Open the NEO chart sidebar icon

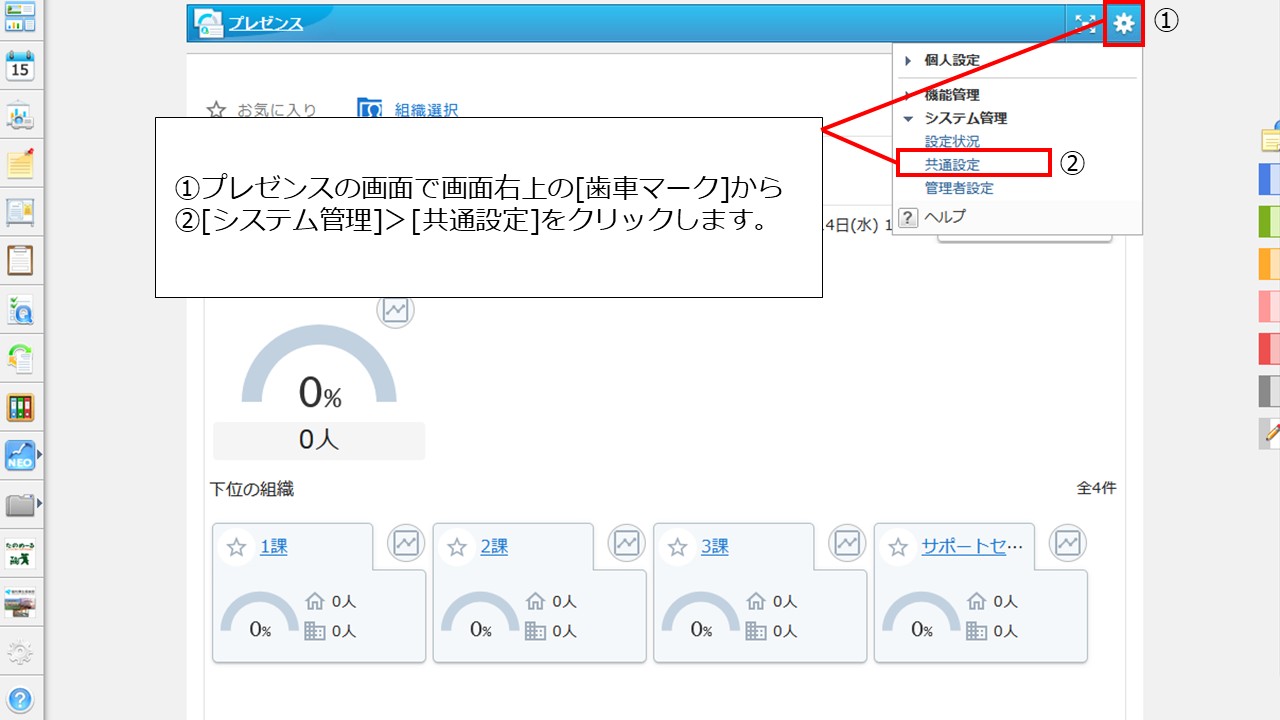point(20,456)
